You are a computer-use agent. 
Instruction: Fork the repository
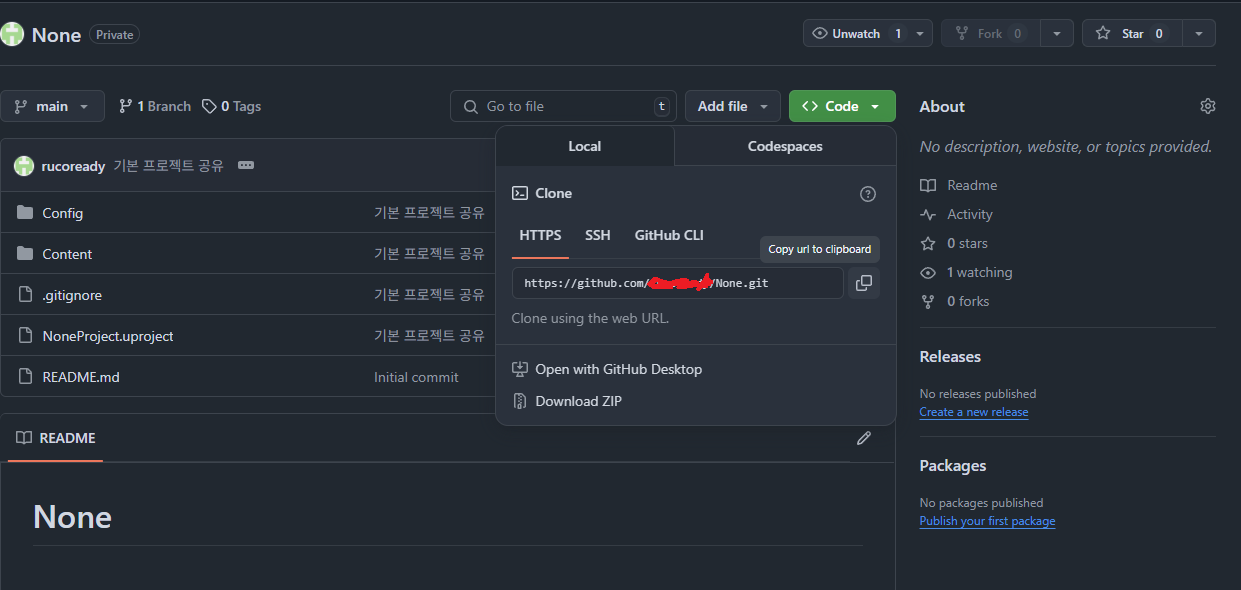990,33
